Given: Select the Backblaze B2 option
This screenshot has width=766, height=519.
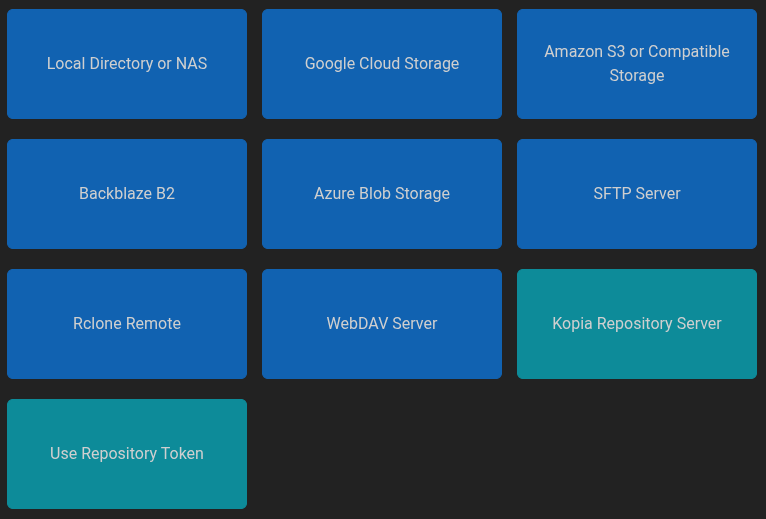Looking at the screenshot, I should pos(127,194).
